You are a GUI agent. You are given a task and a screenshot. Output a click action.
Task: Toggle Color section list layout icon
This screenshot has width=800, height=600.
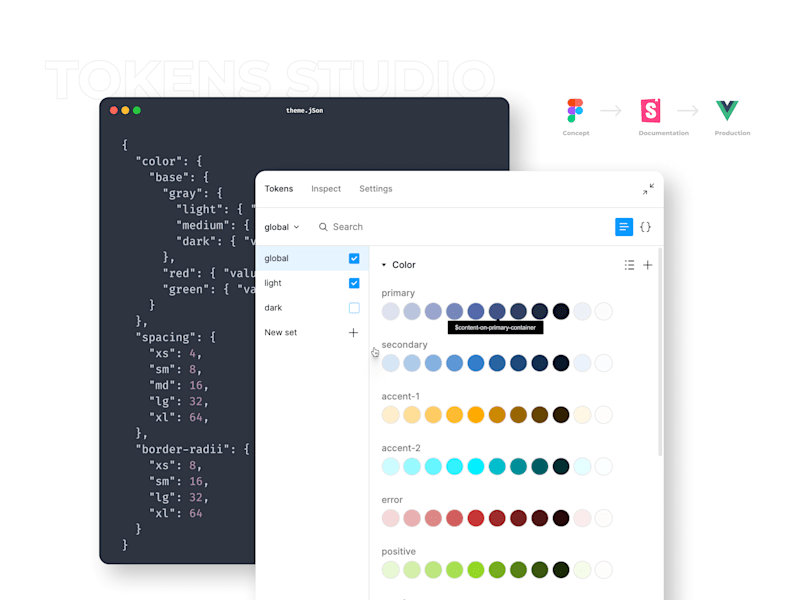click(x=629, y=265)
